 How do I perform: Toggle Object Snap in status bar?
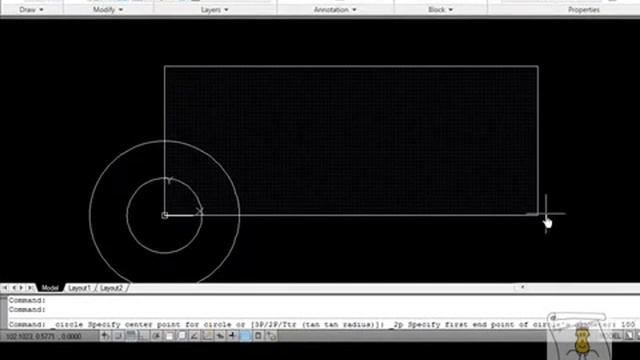pos(169,336)
